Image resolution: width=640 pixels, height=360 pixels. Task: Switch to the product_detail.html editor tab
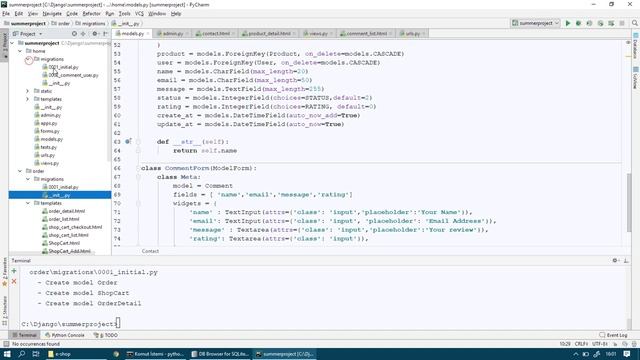(x=269, y=33)
